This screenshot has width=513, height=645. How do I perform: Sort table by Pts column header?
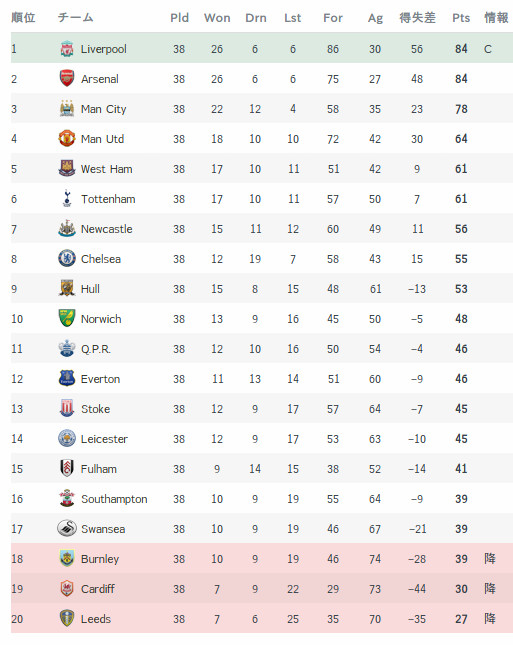[x=461, y=18]
